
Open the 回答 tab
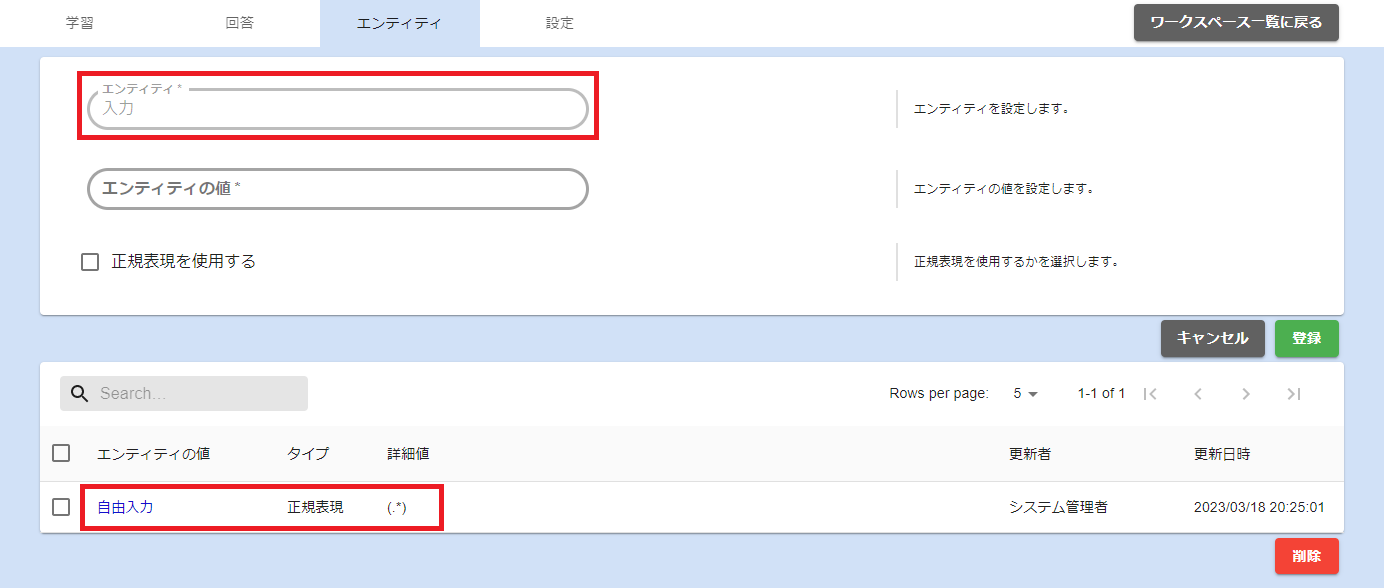point(240,23)
